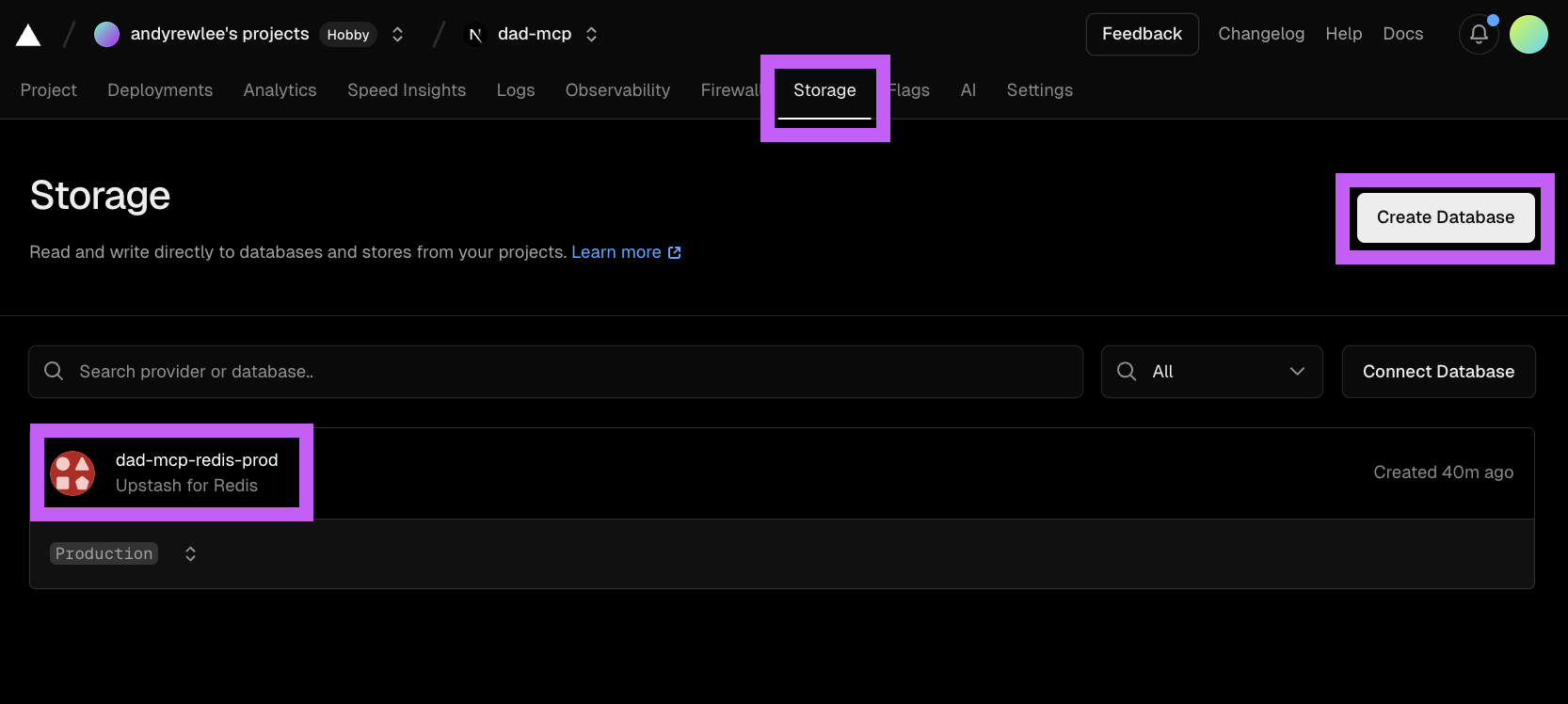
Task: Open the All filter dropdown
Action: 1211,372
